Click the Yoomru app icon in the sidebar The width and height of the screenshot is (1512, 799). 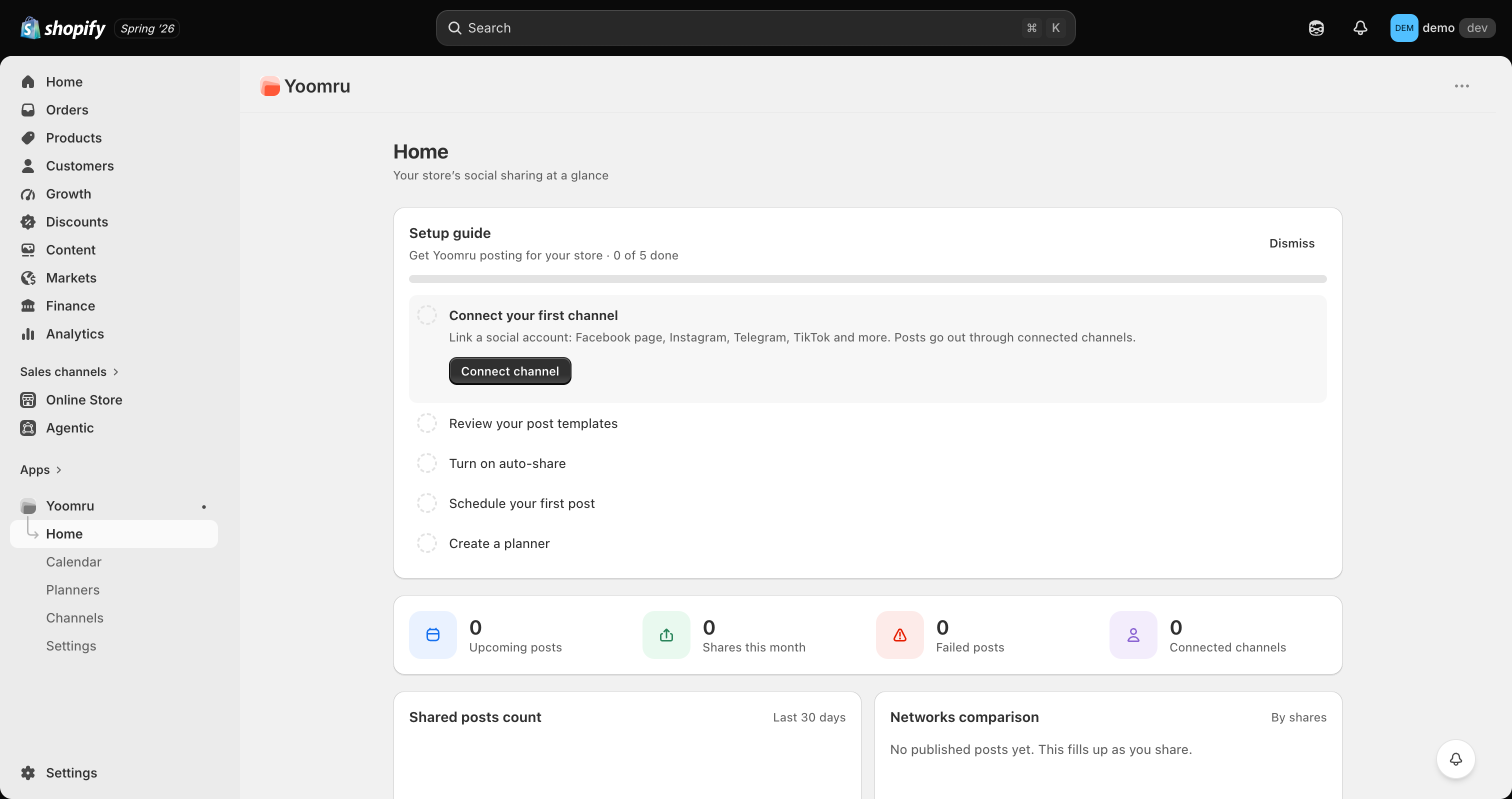27,506
